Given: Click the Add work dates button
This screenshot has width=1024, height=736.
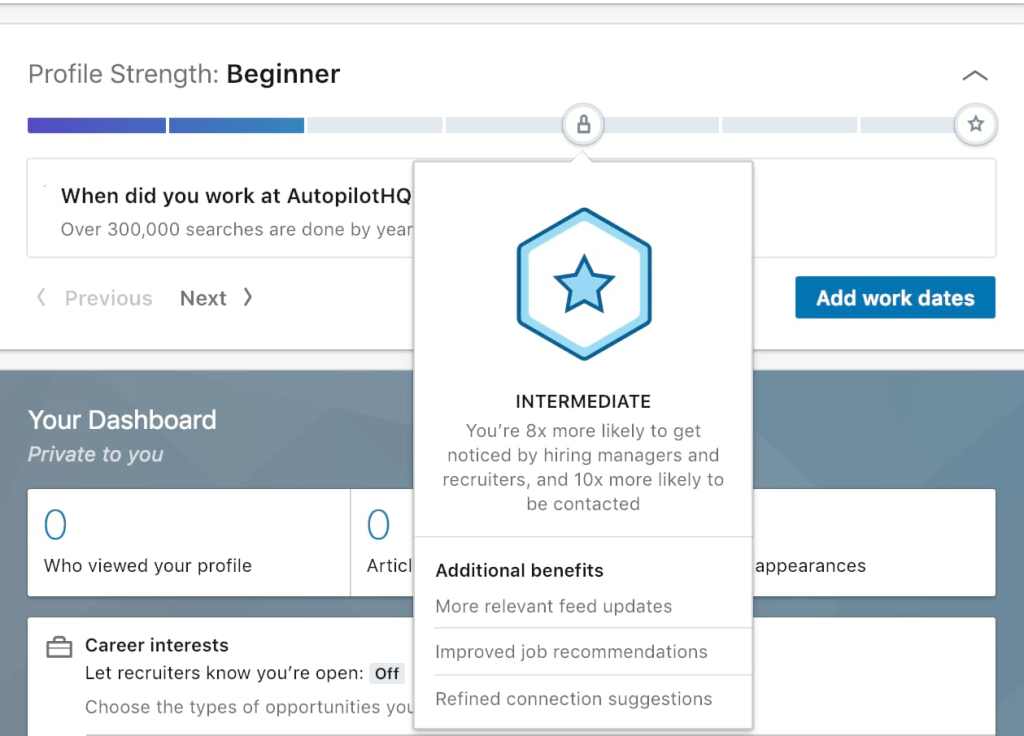Looking at the screenshot, I should pos(894,297).
